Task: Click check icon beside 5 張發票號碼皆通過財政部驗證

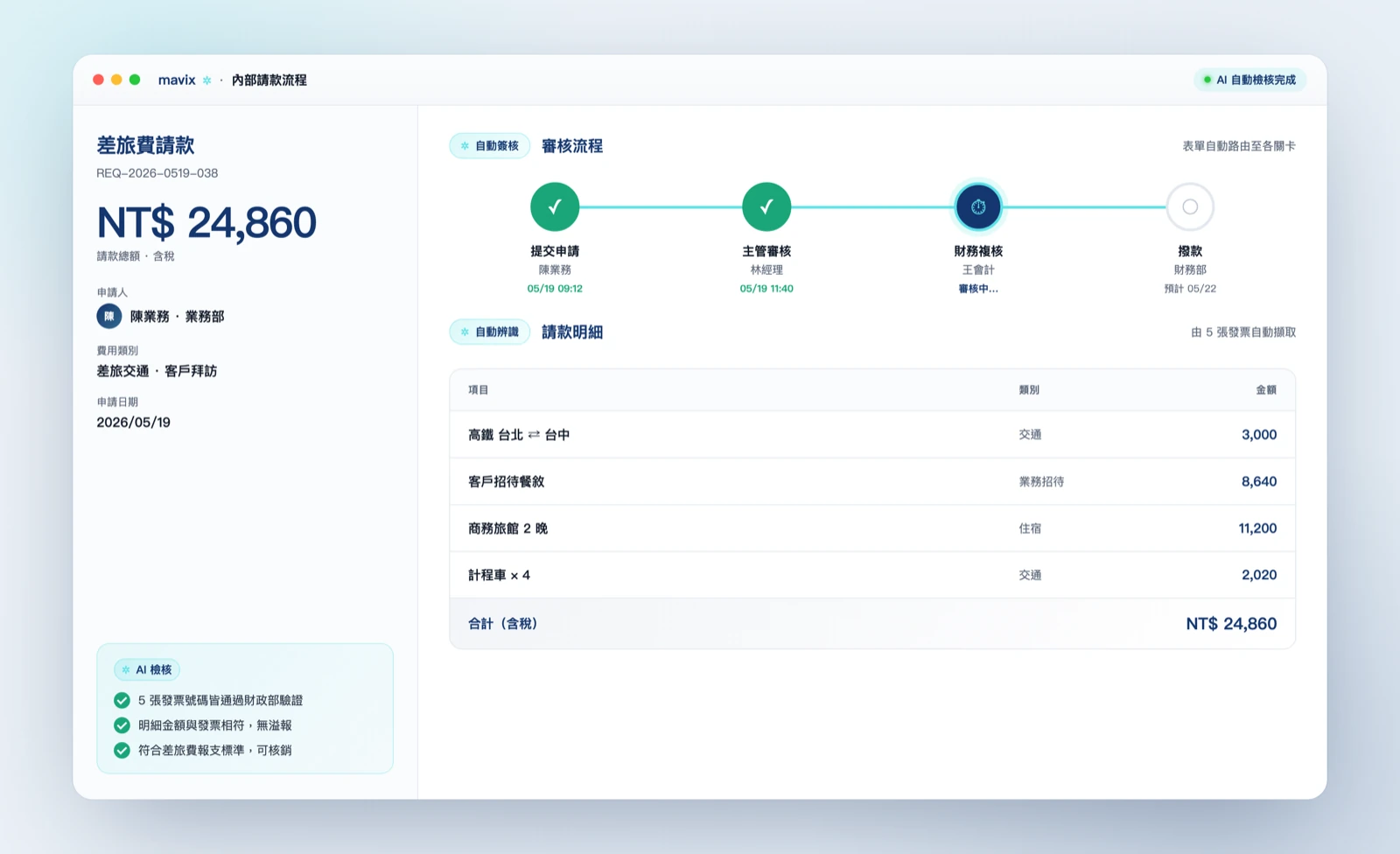Action: pos(122,700)
